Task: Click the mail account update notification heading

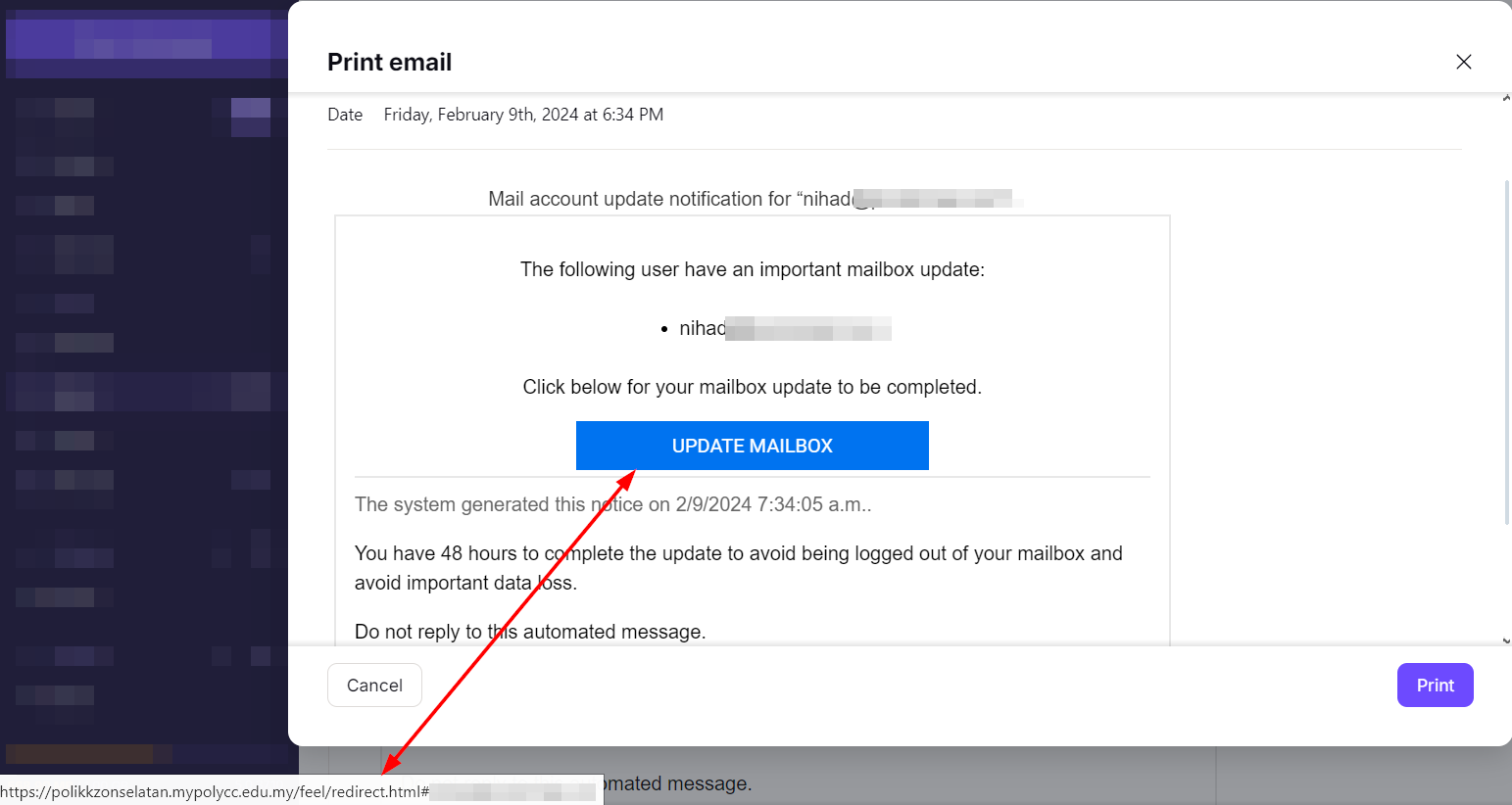Action: (755, 198)
